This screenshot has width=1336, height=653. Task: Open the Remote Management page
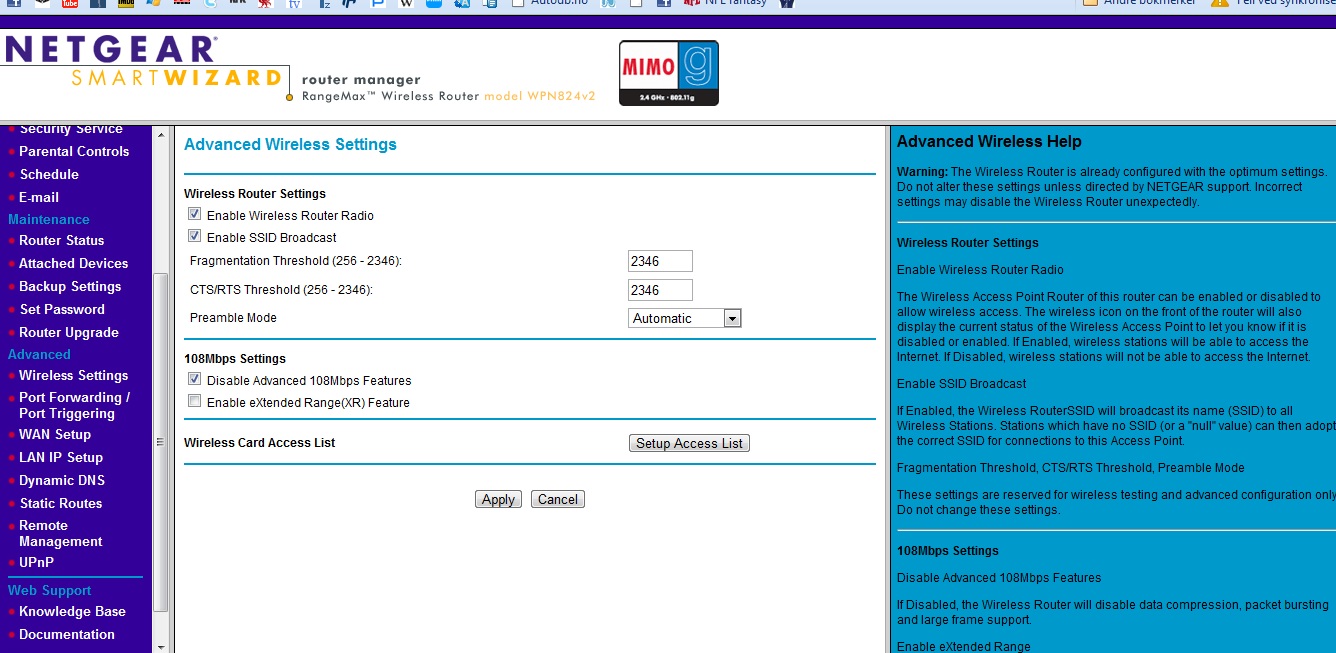pos(61,533)
